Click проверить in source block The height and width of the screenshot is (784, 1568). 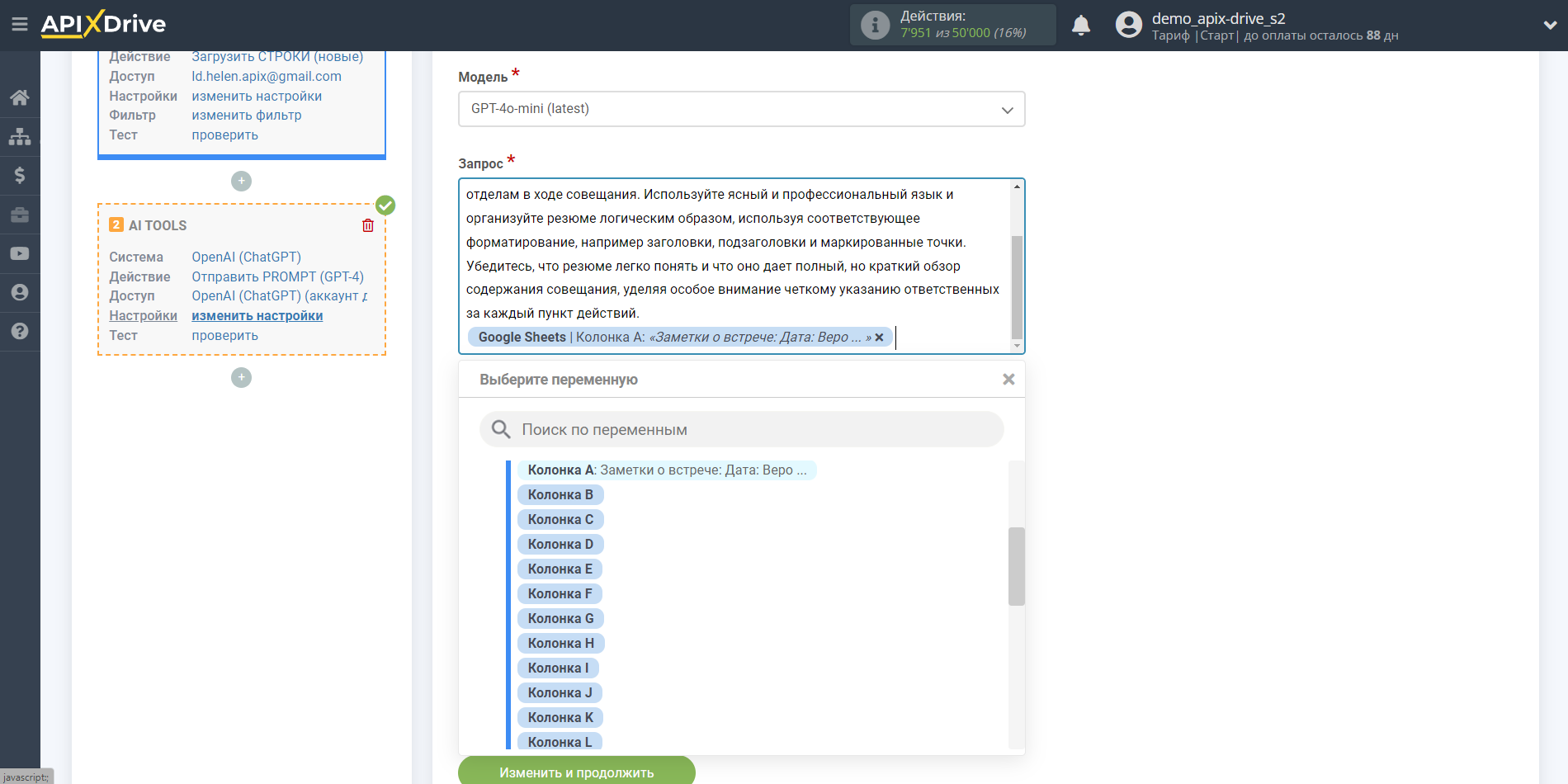pos(224,135)
